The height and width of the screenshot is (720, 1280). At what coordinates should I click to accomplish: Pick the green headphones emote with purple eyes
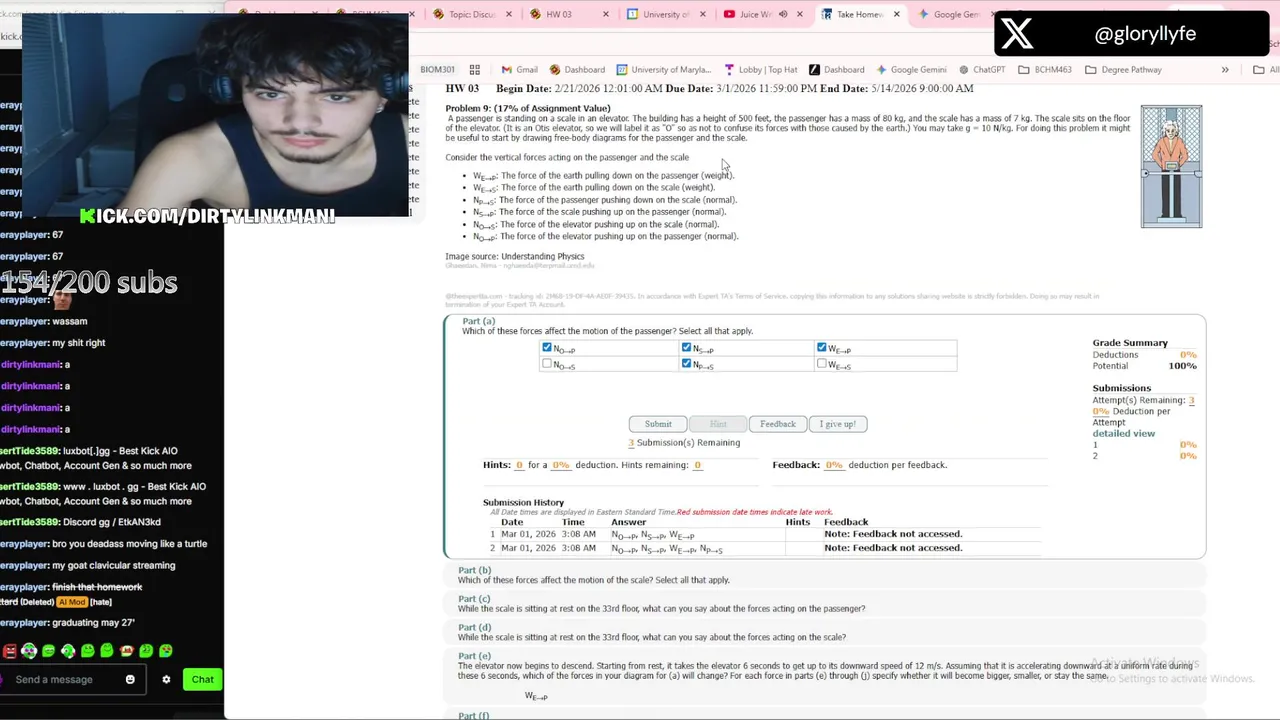point(29,651)
